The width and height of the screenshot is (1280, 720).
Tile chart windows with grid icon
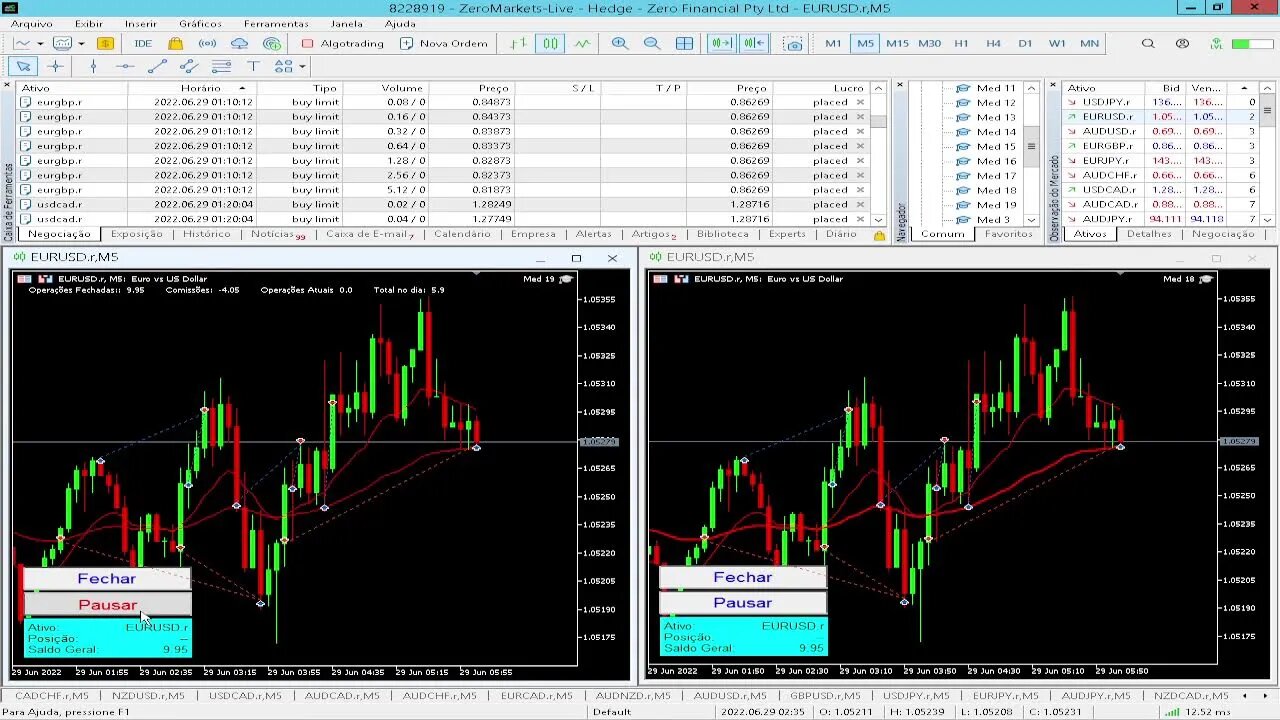(x=685, y=44)
